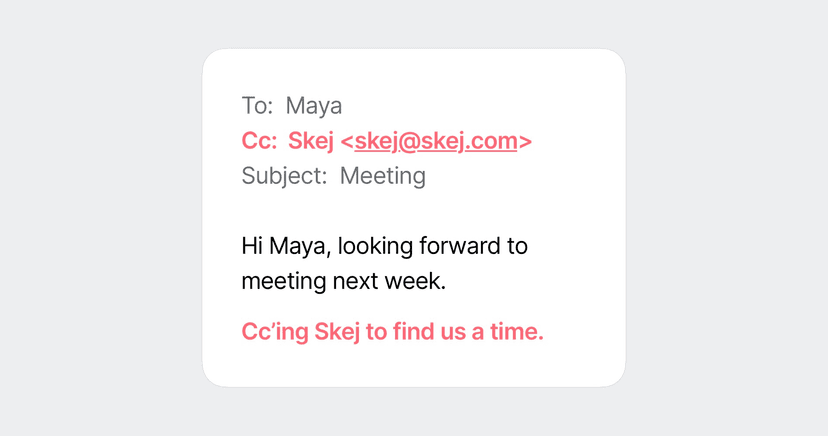Image resolution: width=828 pixels, height=436 pixels.
Task: Select recipient Maya in the To field
Action: 314,106
